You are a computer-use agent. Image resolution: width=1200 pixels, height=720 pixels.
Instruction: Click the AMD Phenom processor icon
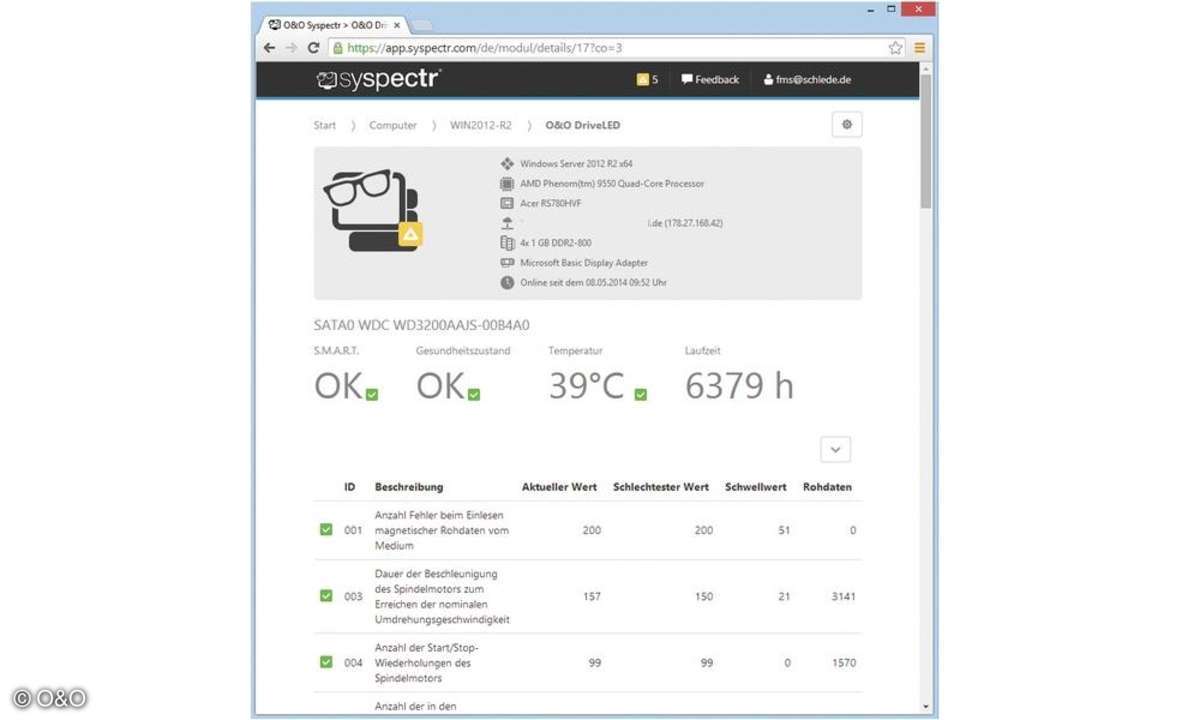(507, 183)
